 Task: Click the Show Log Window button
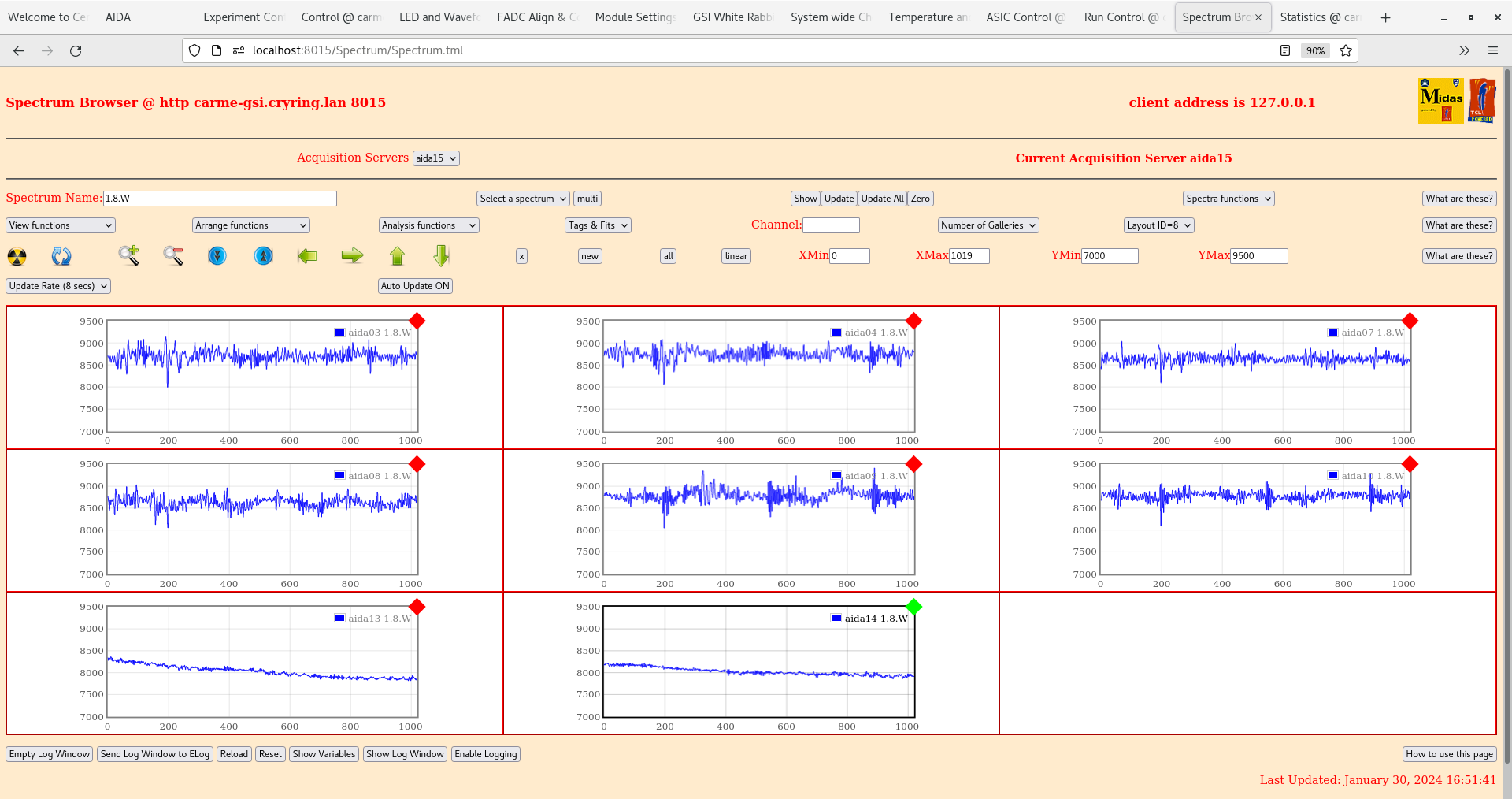[405, 754]
